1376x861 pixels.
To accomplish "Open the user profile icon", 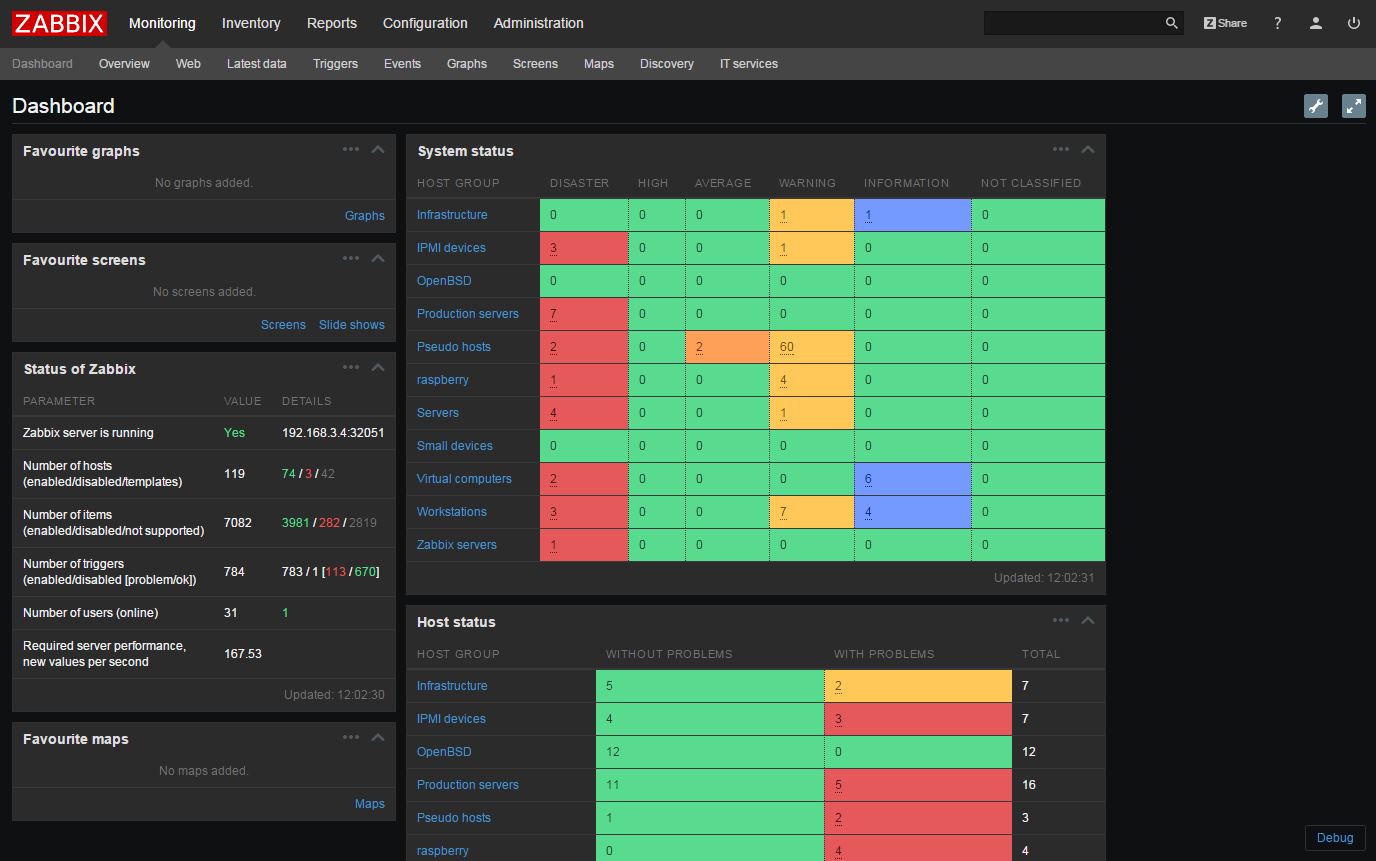I will [1315, 22].
